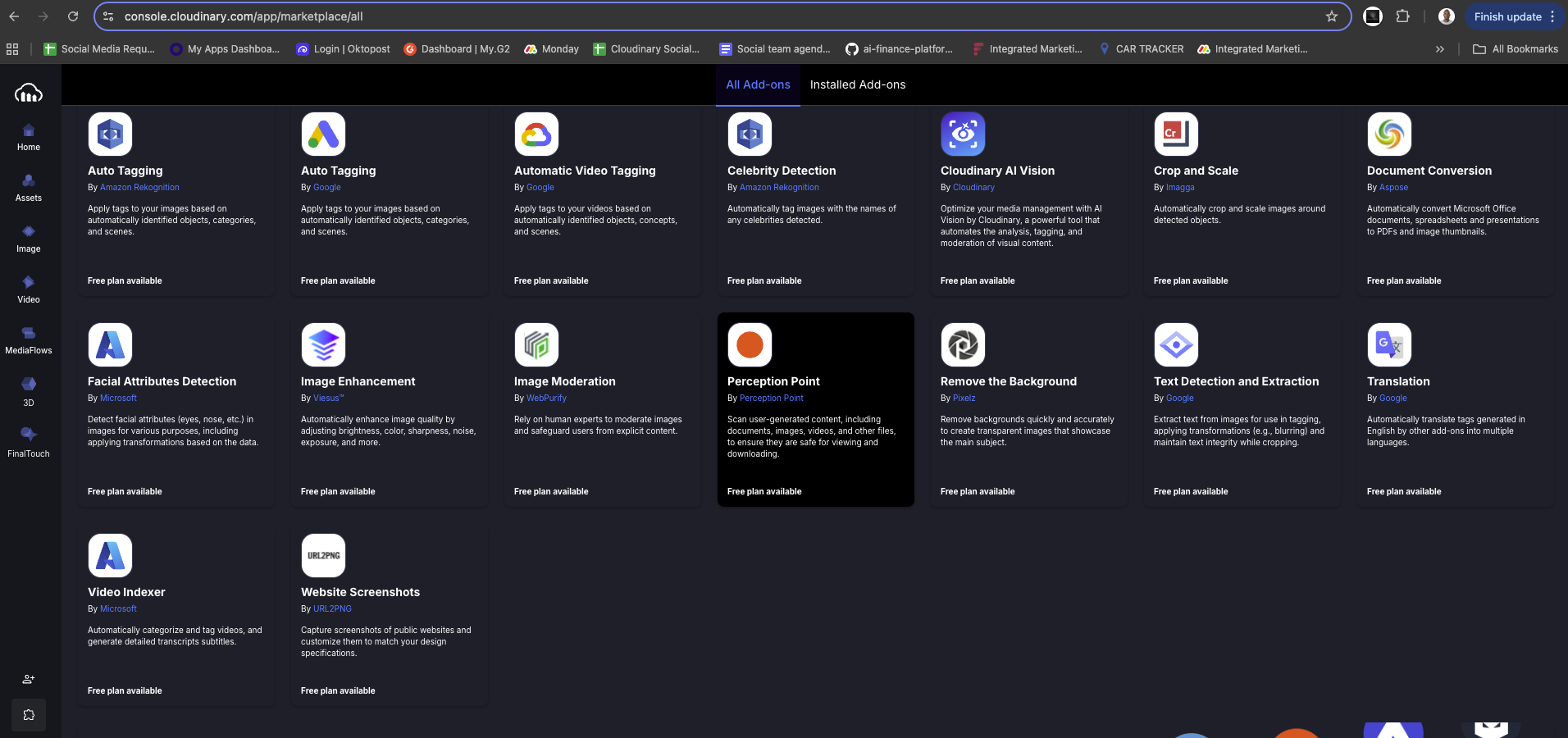Open the Viesus vendor link

click(x=328, y=398)
